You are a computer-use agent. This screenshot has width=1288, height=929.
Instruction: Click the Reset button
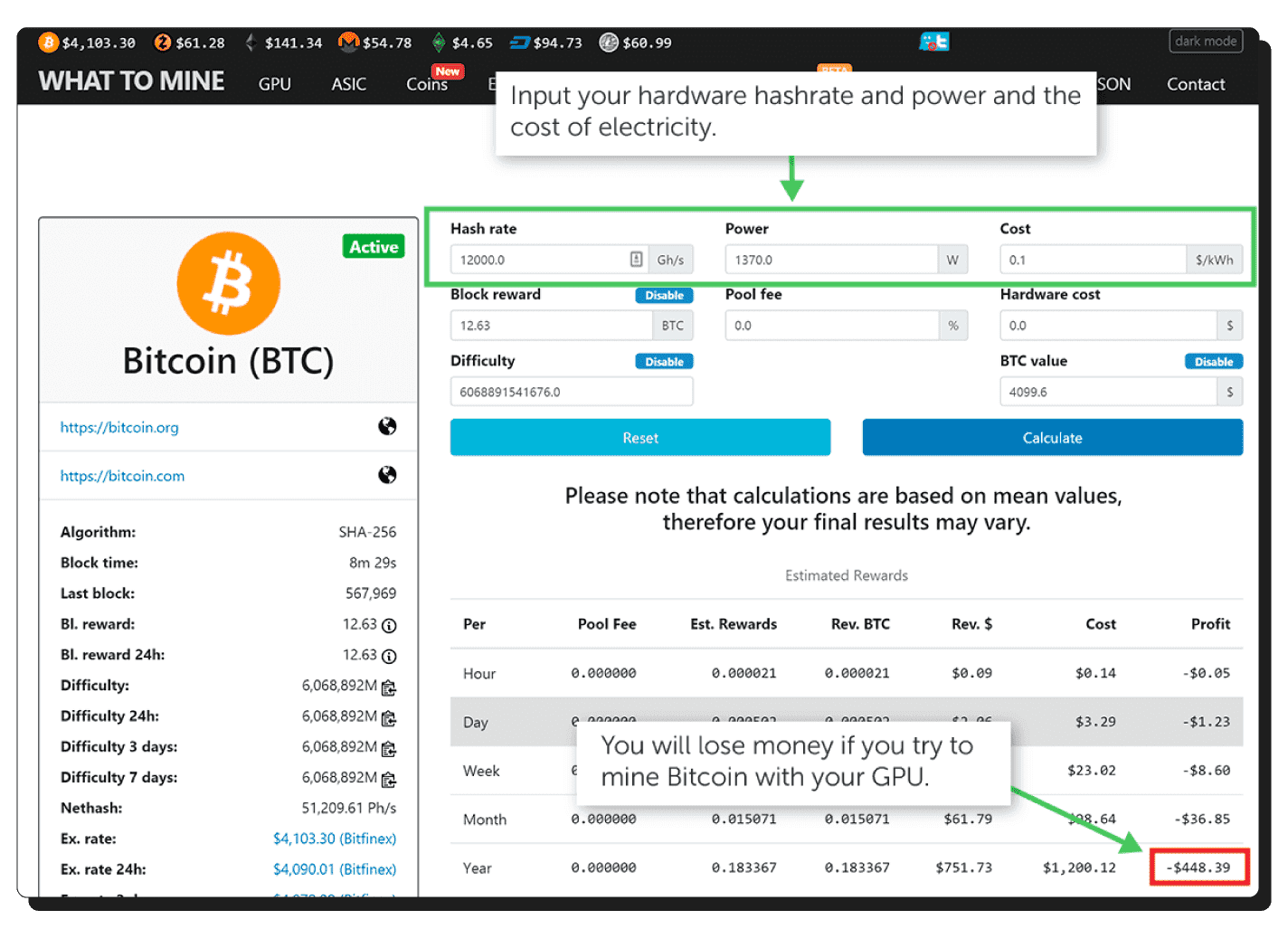click(x=640, y=438)
